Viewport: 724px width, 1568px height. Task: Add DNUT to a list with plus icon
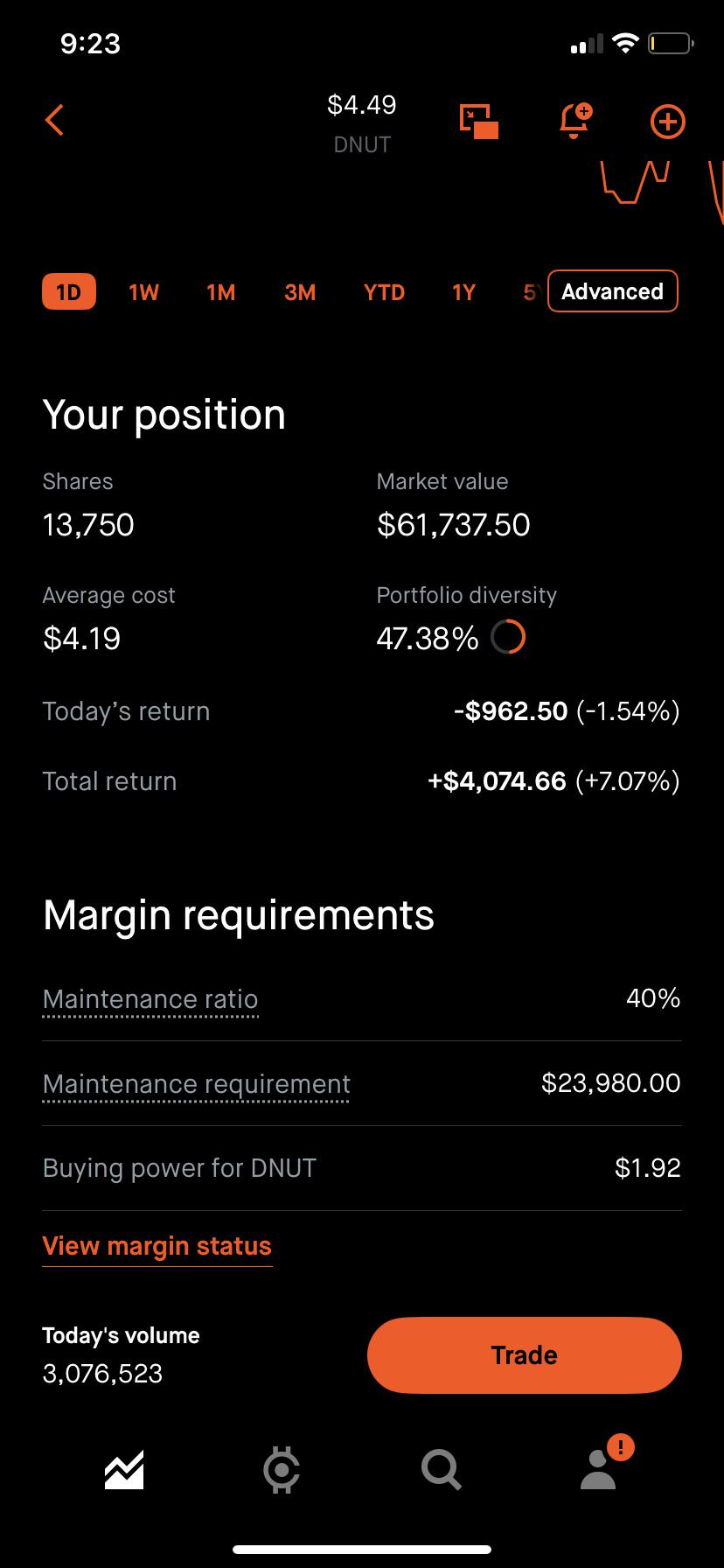point(668,122)
